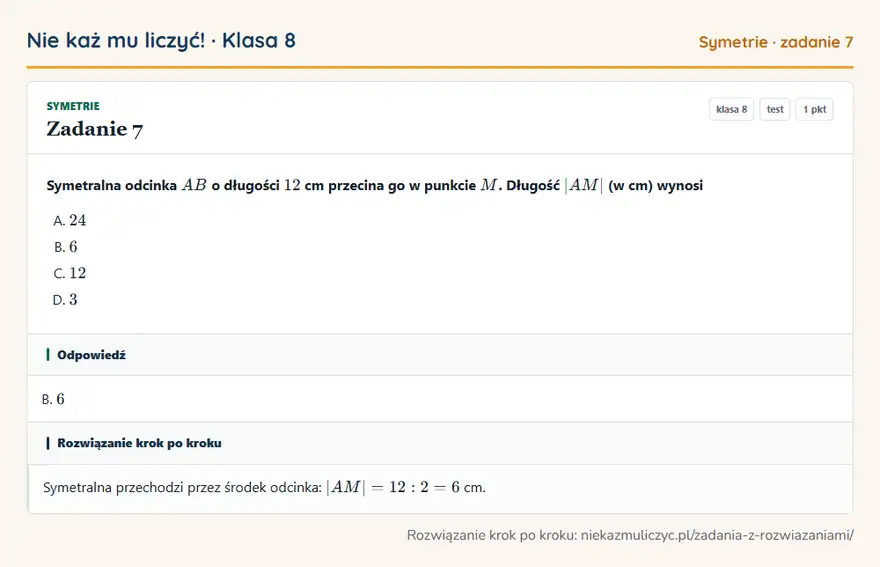
Task: Select answer option D. 3
Action: pos(65,299)
